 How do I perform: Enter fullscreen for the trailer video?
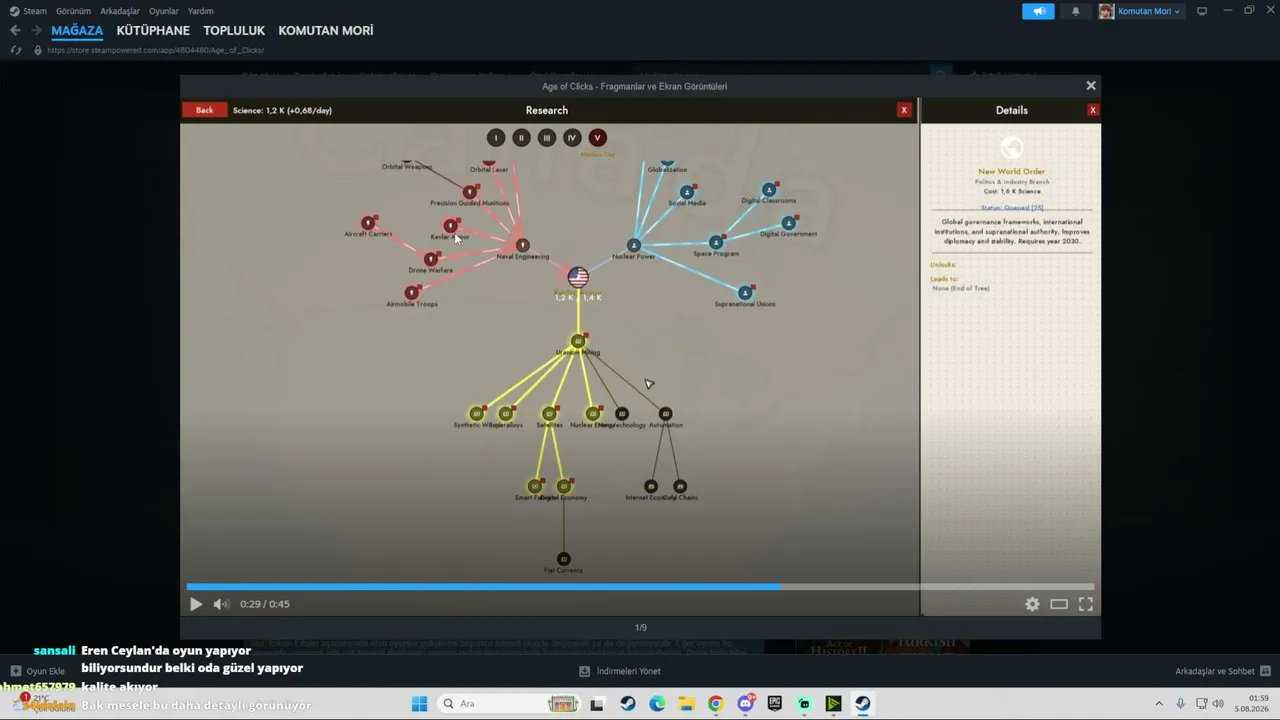click(1086, 604)
